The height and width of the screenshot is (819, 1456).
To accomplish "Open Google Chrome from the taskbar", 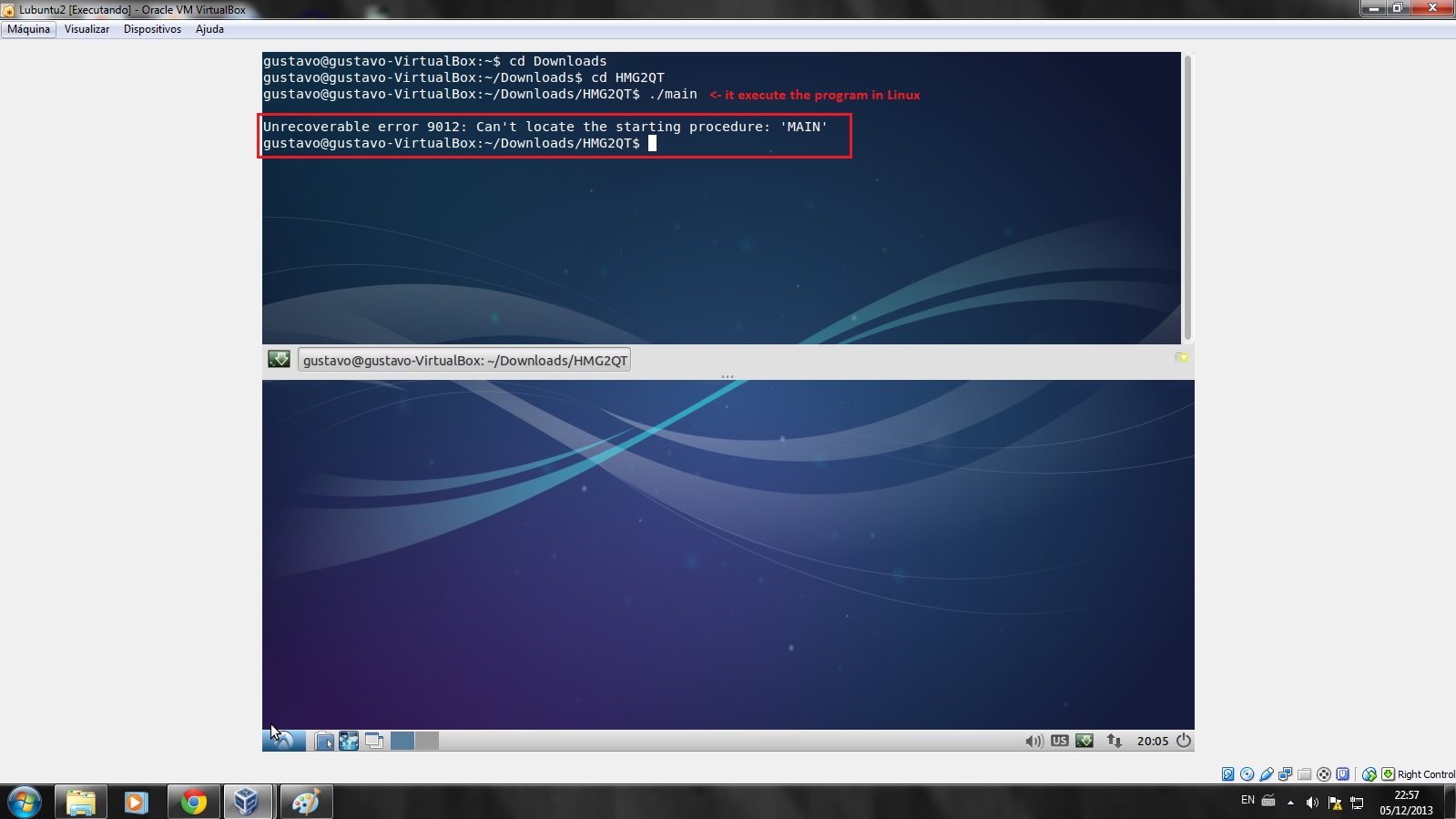I will (193, 803).
